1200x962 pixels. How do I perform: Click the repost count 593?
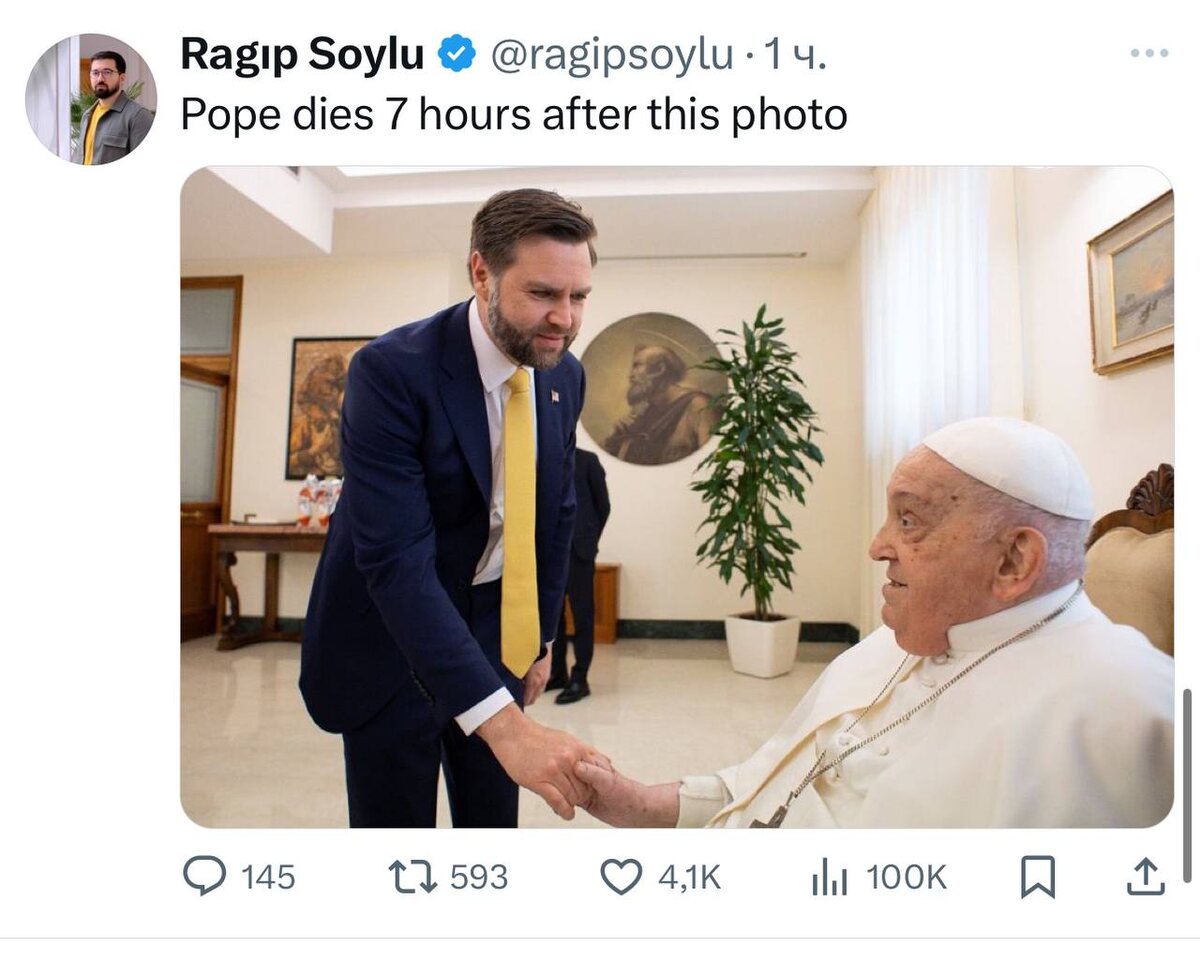pos(479,878)
